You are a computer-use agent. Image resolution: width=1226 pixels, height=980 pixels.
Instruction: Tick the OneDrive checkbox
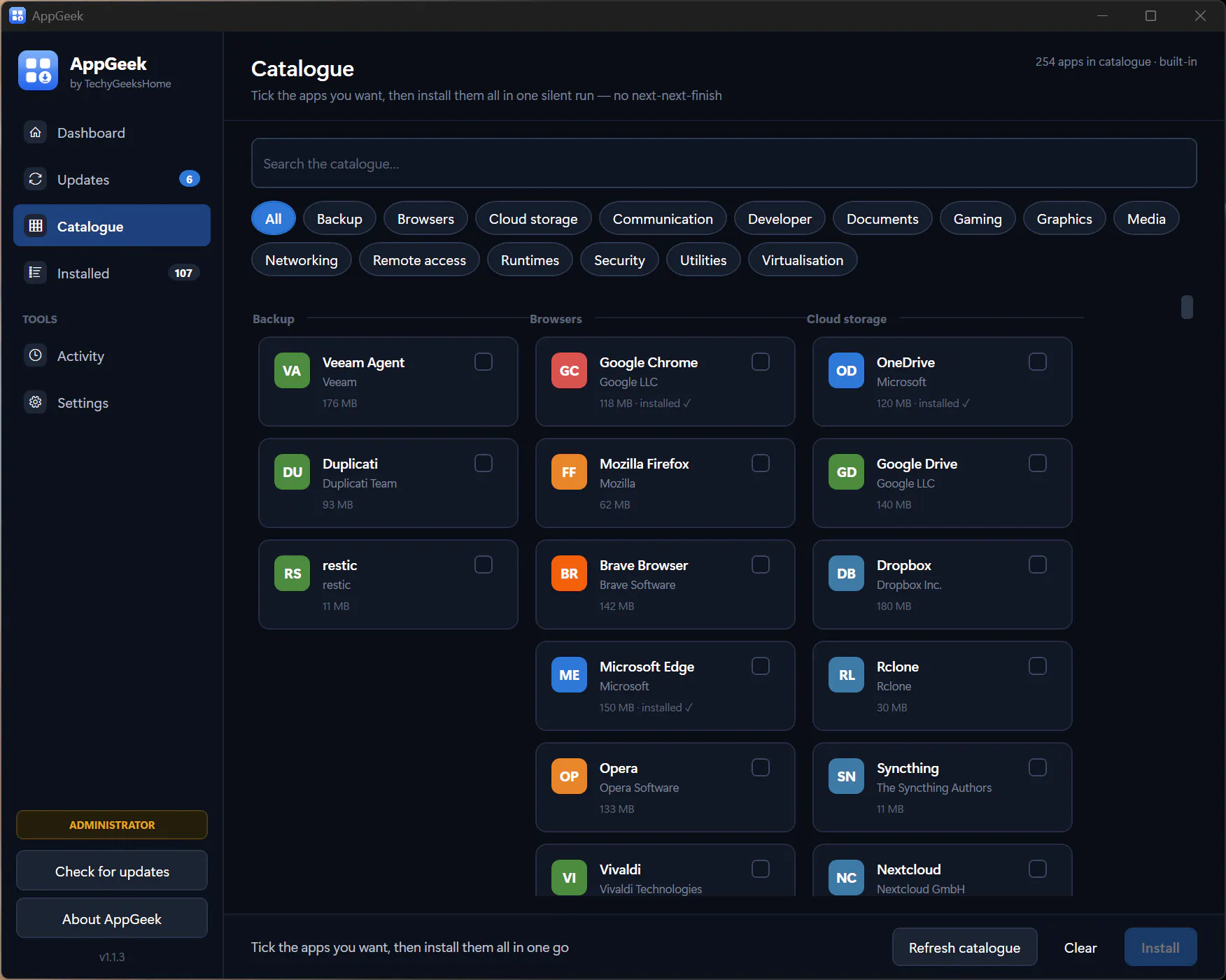pos(1038,362)
